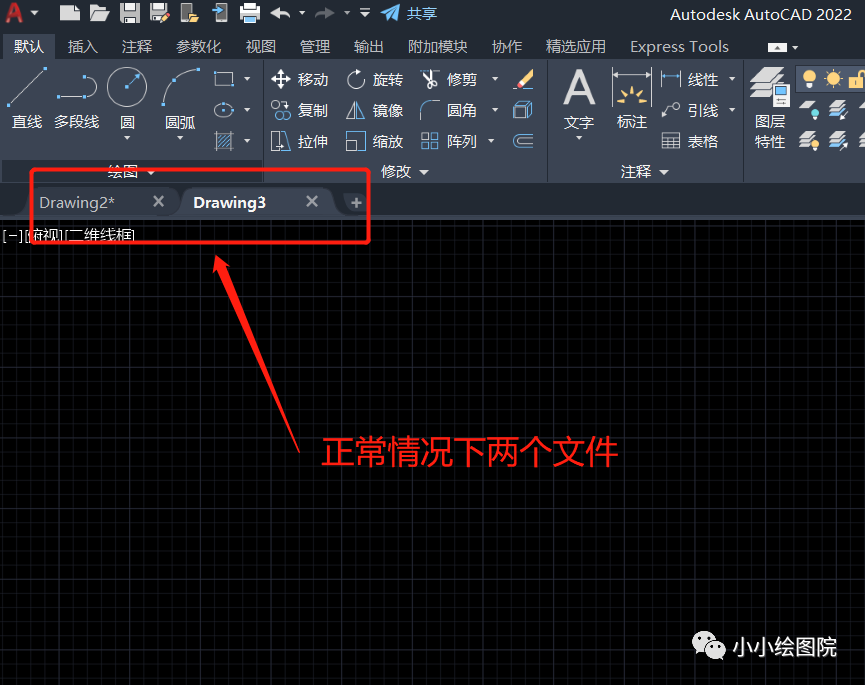Select the Arc tool (圆弧)

point(180,98)
